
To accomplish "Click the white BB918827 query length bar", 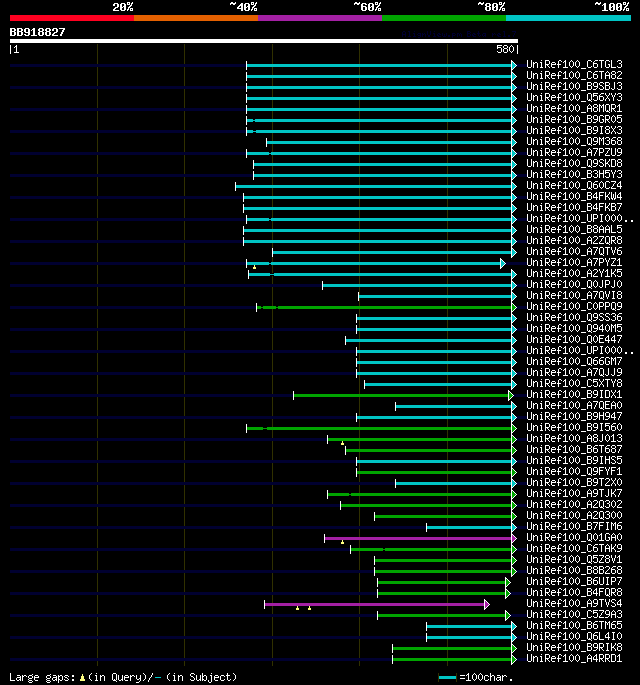I will tap(263, 41).
